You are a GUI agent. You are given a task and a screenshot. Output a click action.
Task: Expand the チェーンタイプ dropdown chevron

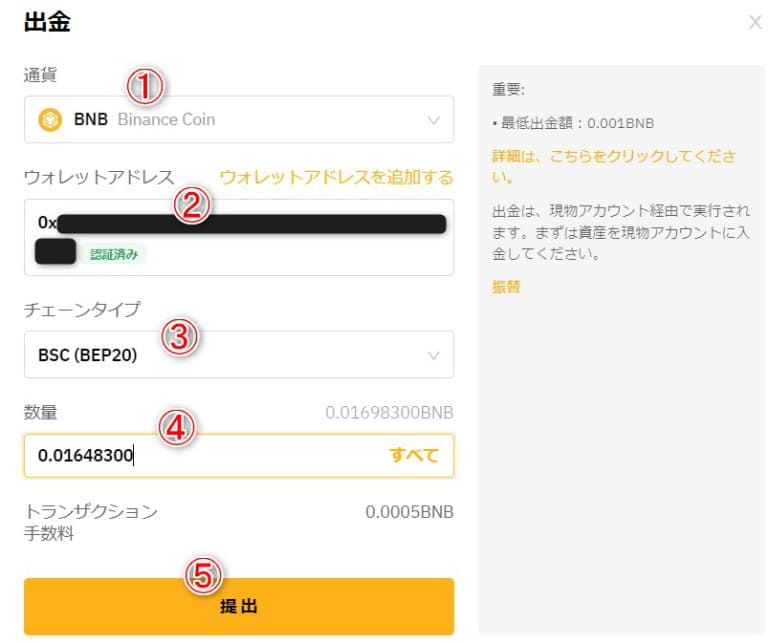pos(433,356)
